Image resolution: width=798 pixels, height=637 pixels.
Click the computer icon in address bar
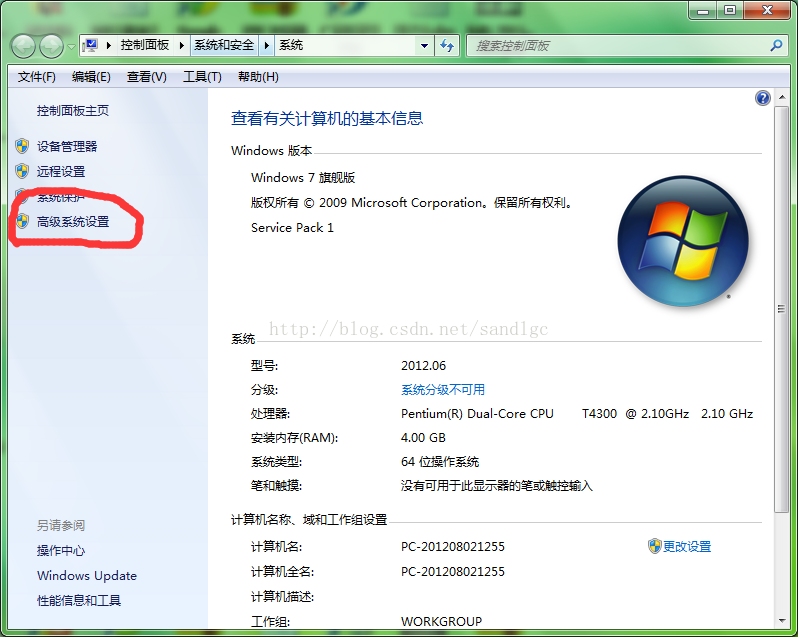click(91, 45)
